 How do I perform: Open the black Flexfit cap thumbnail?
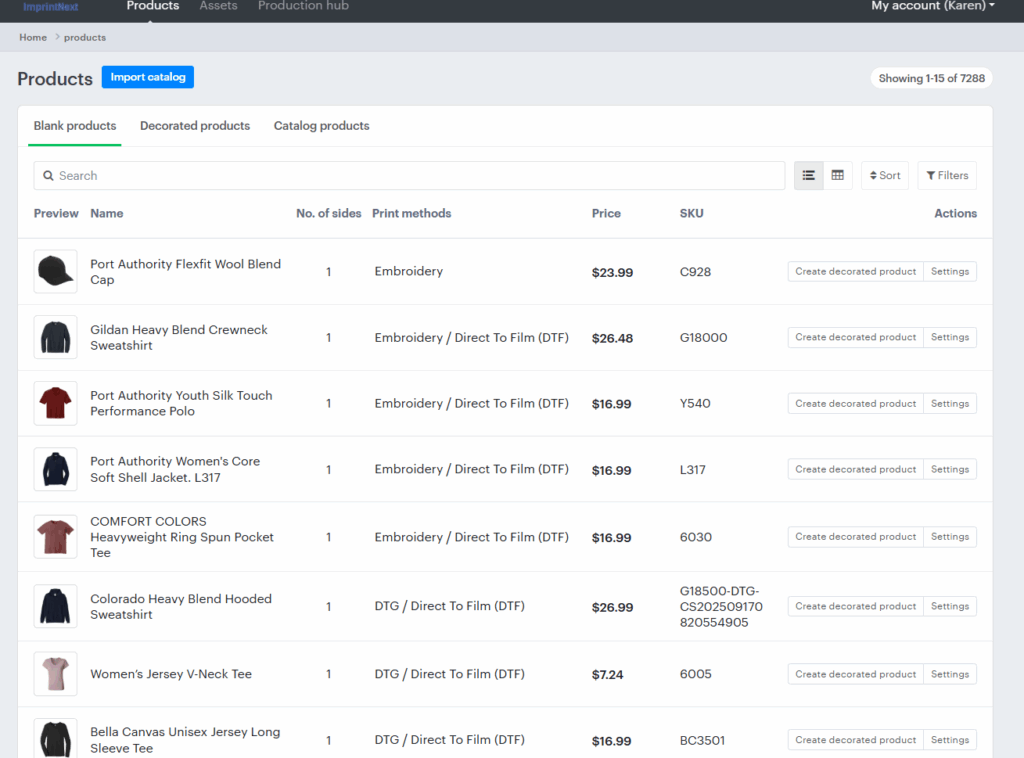tap(55, 272)
